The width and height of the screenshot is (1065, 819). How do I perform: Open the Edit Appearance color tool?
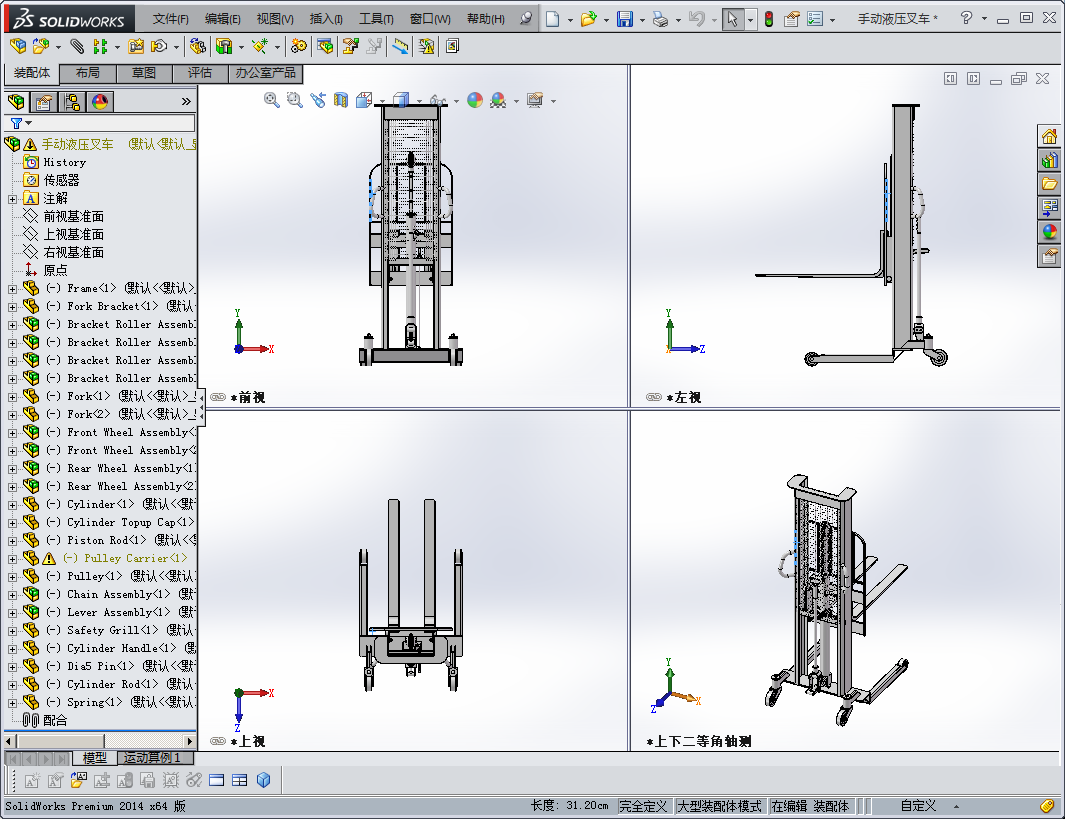[x=473, y=99]
